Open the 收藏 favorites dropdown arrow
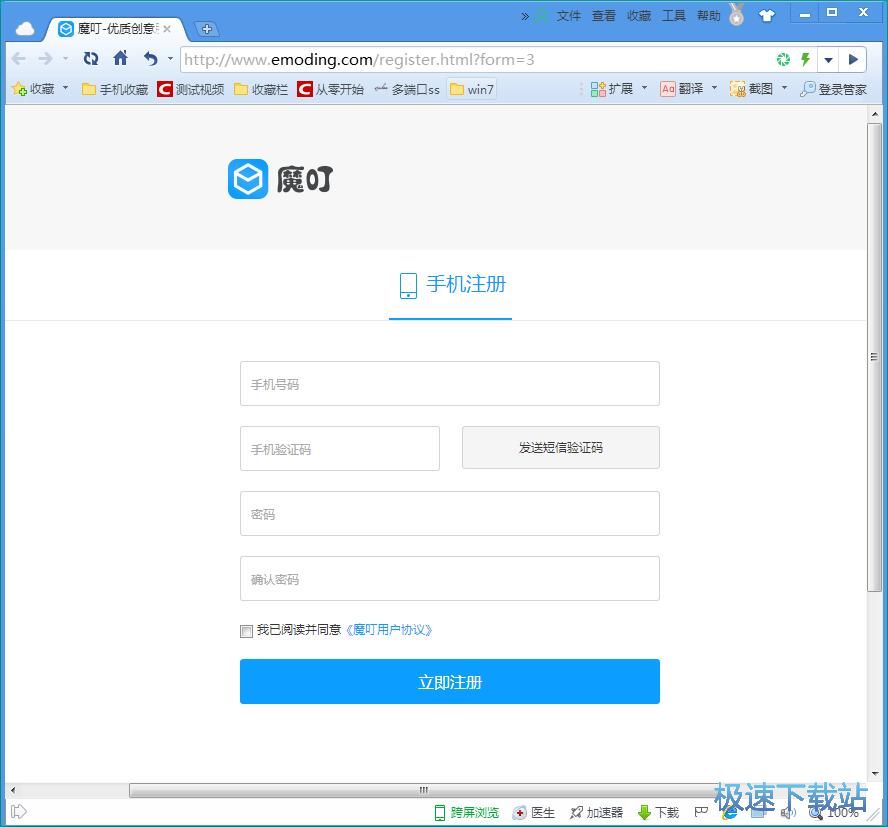This screenshot has width=888, height=827. (x=64, y=89)
